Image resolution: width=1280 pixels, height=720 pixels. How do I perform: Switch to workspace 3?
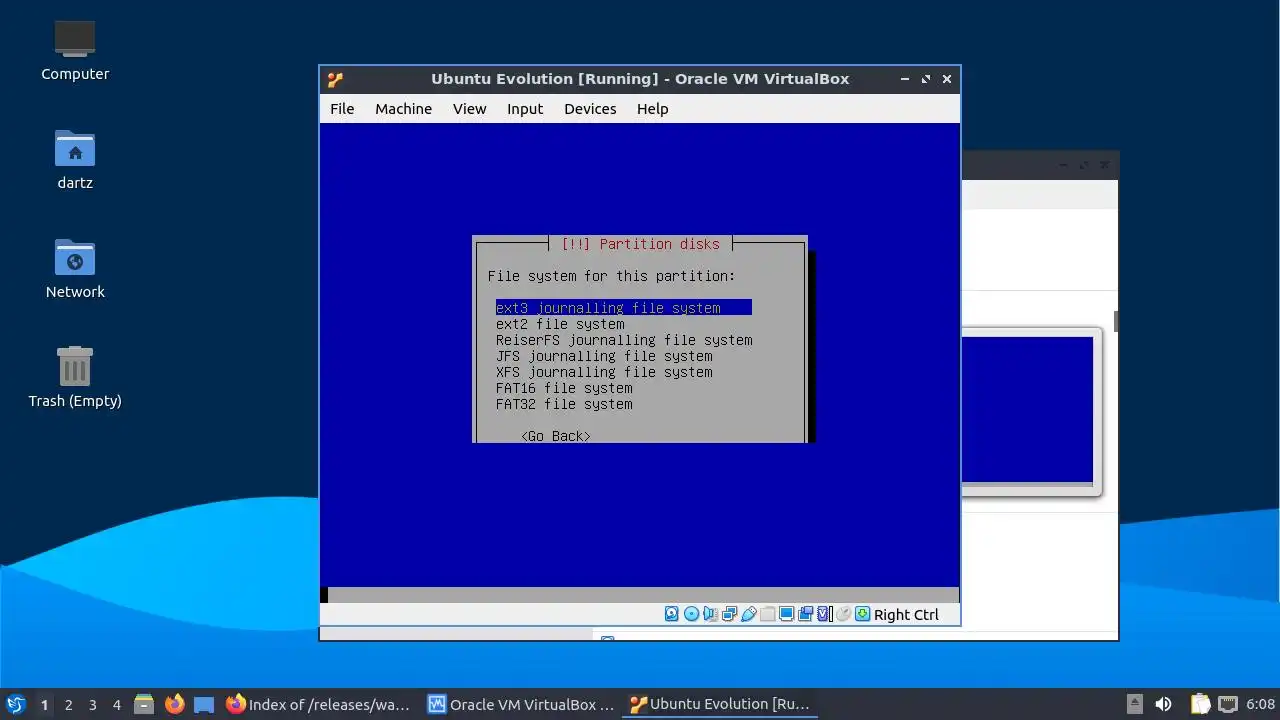point(92,704)
